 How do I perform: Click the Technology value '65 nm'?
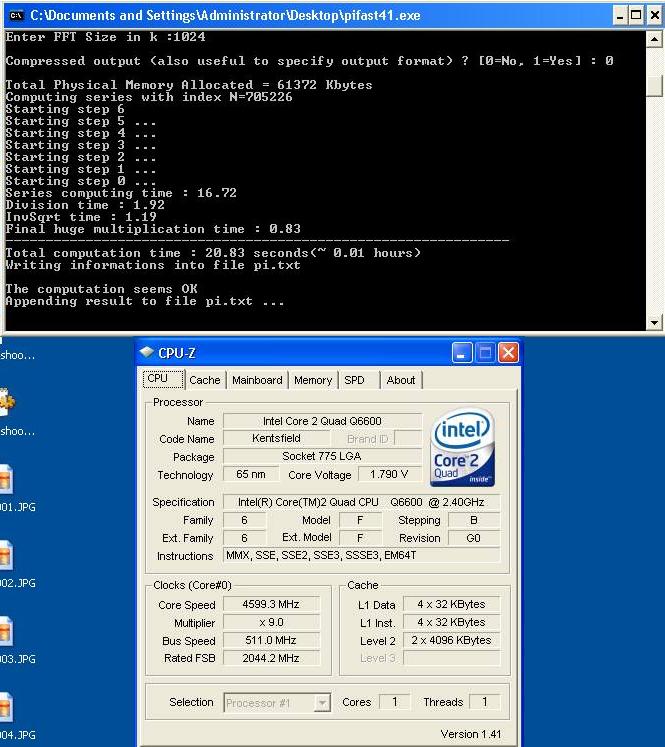(x=251, y=474)
